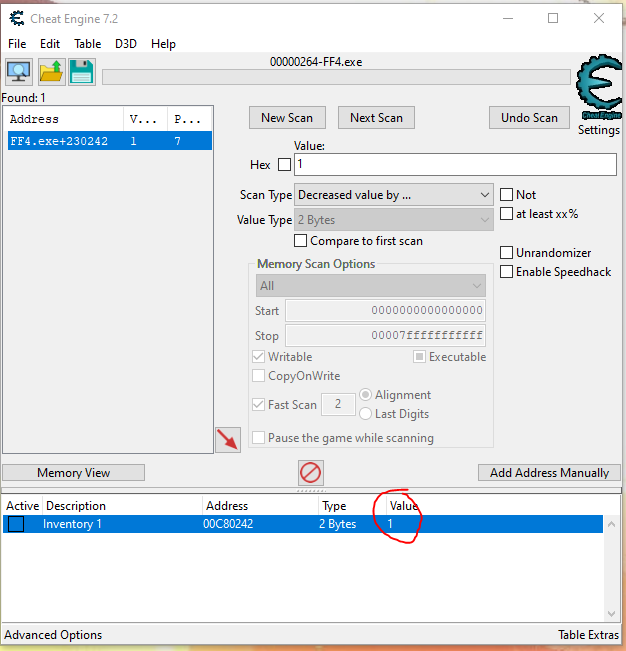The height and width of the screenshot is (651, 626).
Task: Open the D3D menu
Action: tap(126, 44)
